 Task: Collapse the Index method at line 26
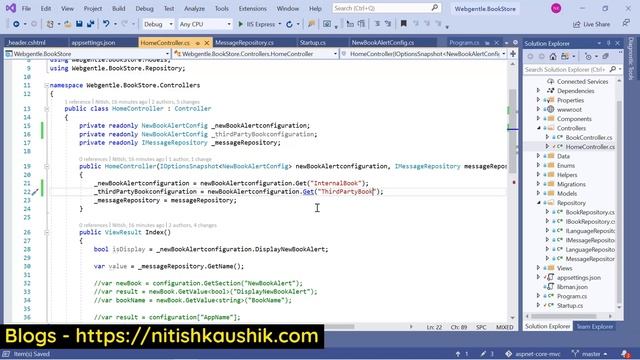tap(47, 232)
